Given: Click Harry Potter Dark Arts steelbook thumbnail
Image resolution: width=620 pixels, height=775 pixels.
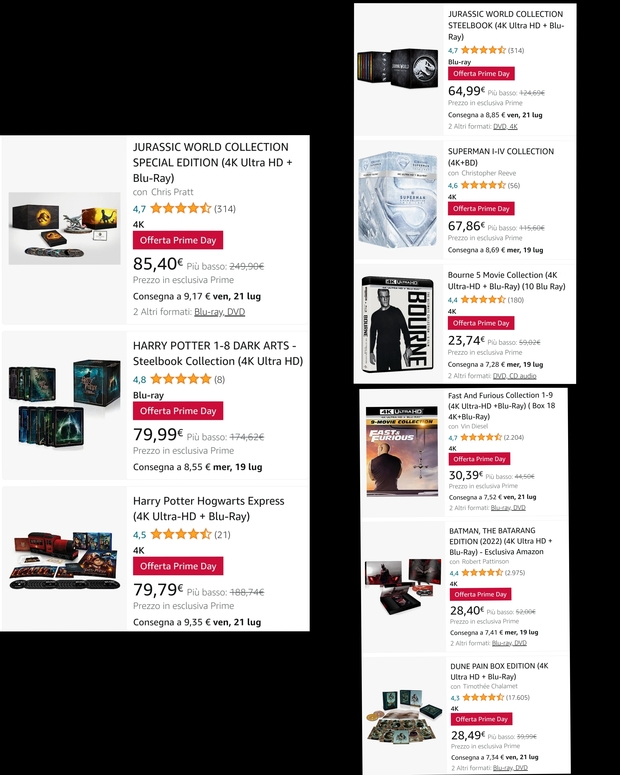Looking at the screenshot, I should click(x=64, y=403).
